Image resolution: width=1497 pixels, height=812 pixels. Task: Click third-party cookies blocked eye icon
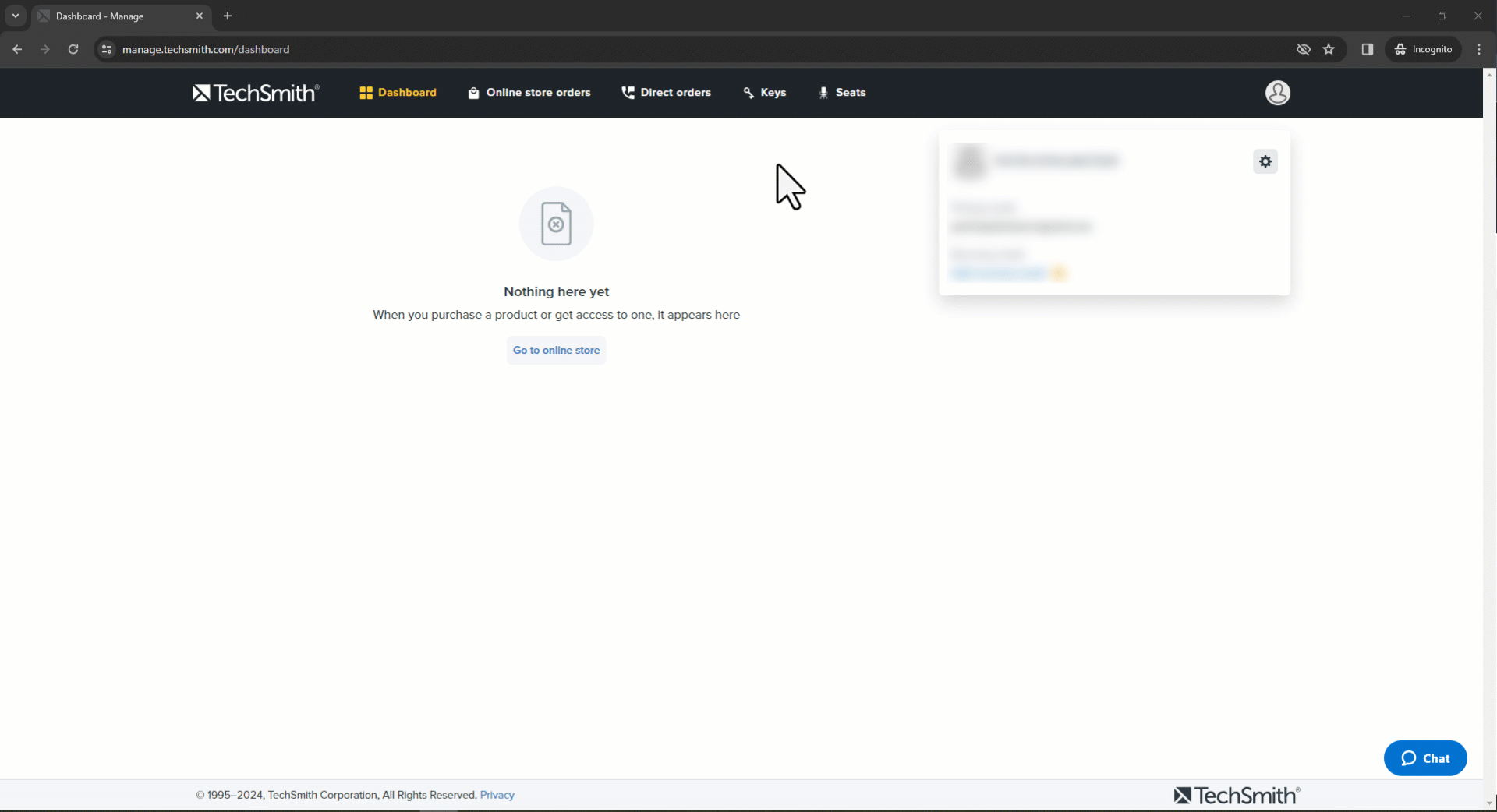coord(1303,49)
